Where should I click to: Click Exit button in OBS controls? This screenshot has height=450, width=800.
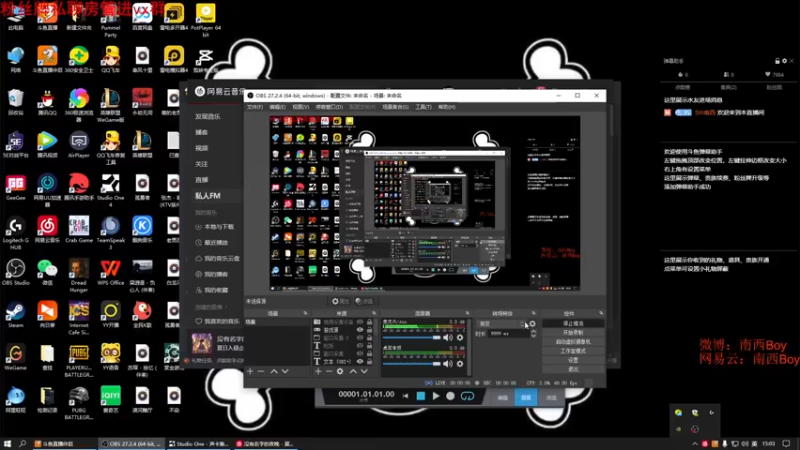(x=573, y=369)
